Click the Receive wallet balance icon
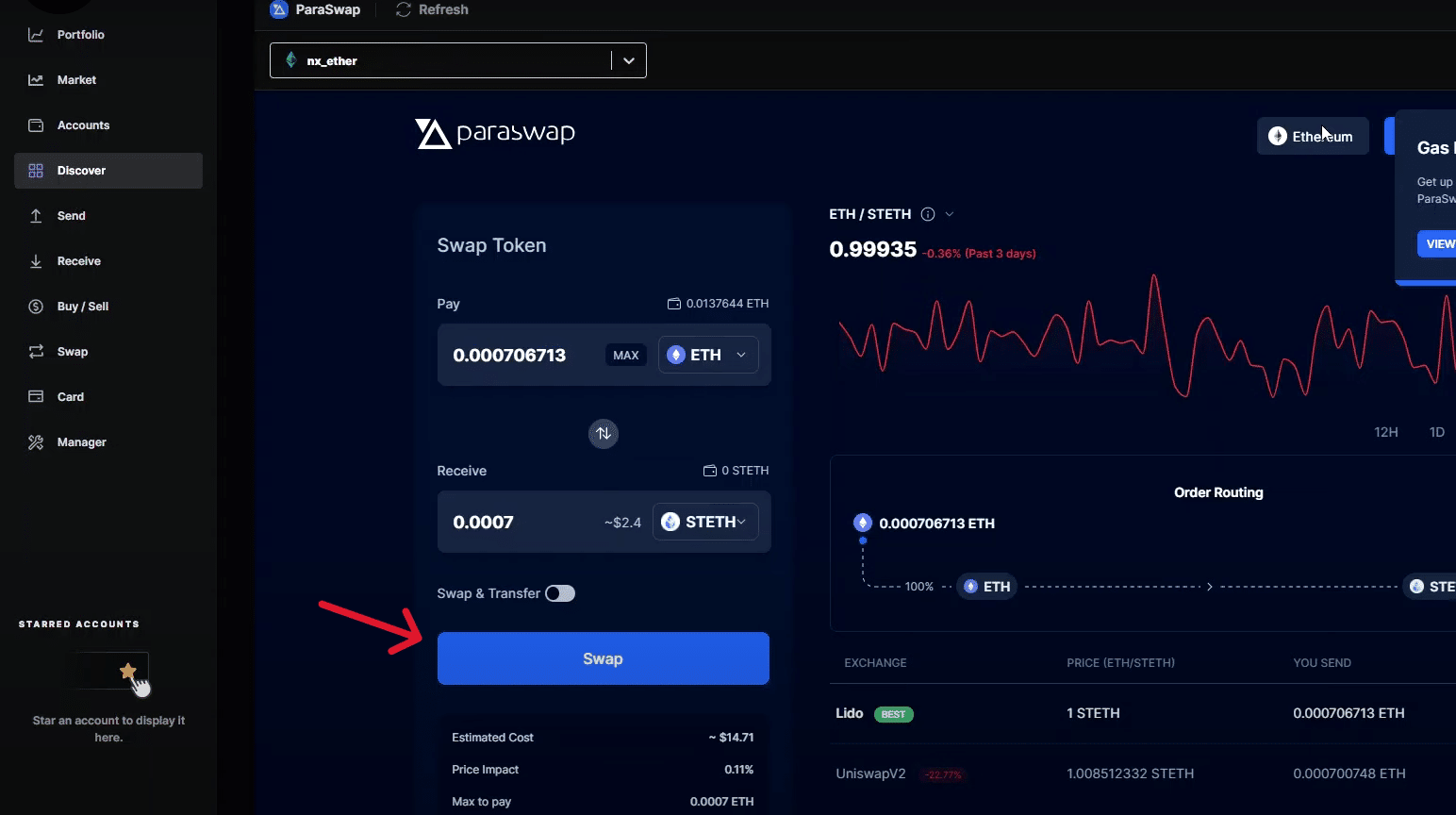 tap(710, 471)
